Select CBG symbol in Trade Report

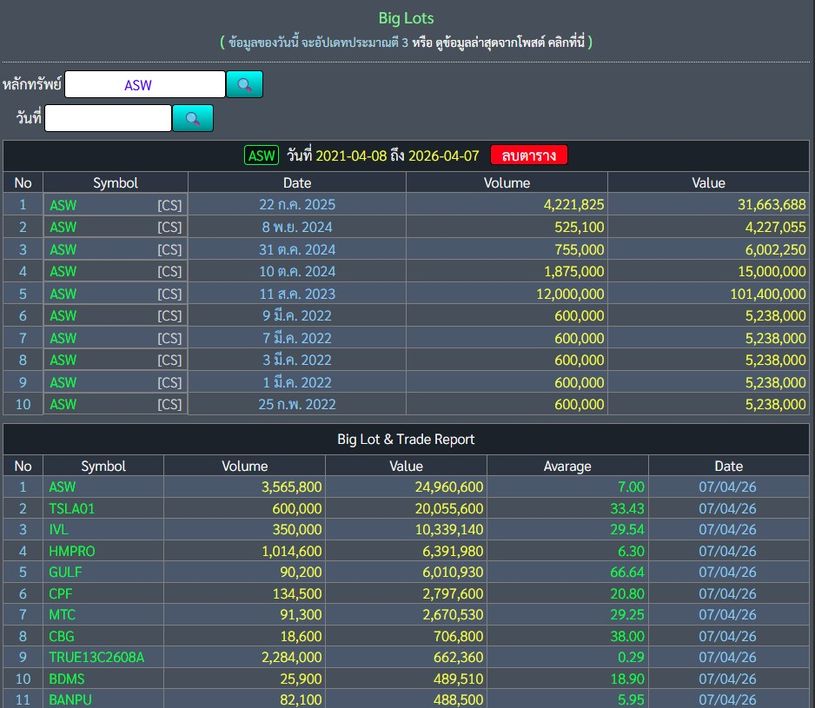point(62,636)
